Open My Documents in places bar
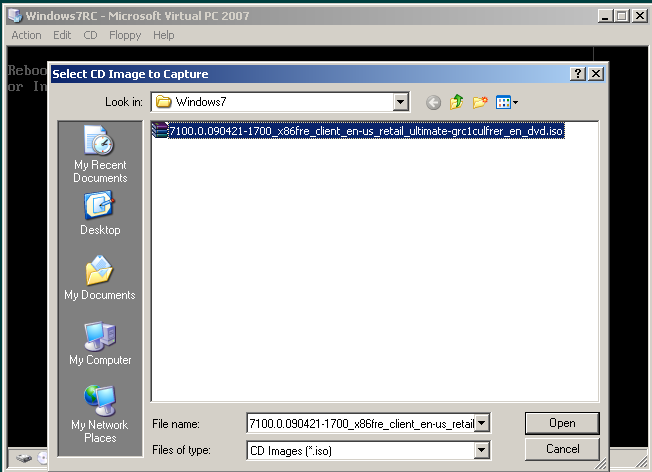 point(100,278)
